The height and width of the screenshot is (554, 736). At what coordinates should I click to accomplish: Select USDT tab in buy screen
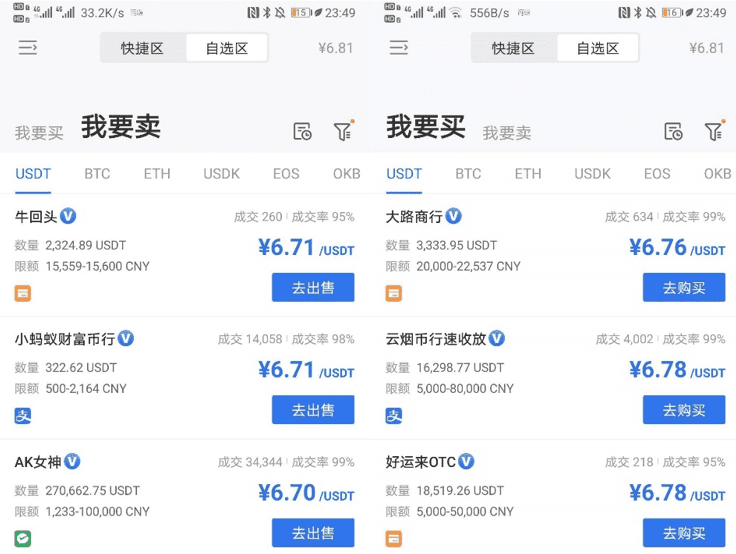click(x=404, y=174)
